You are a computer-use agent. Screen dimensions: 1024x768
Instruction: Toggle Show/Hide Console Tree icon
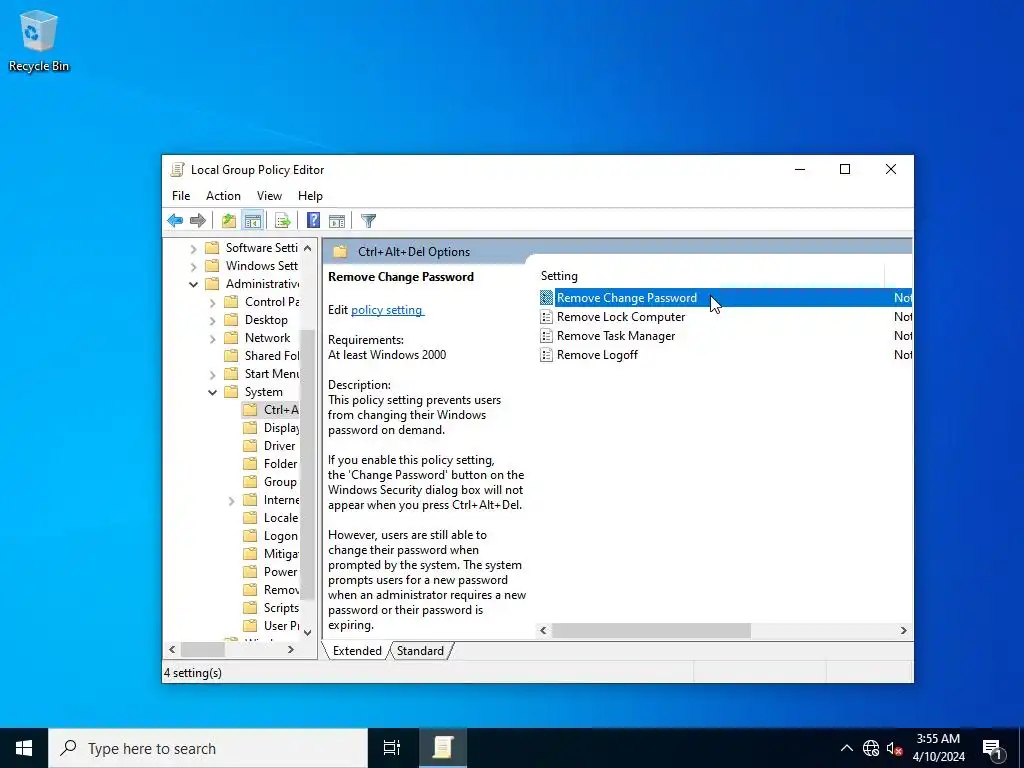tap(252, 221)
